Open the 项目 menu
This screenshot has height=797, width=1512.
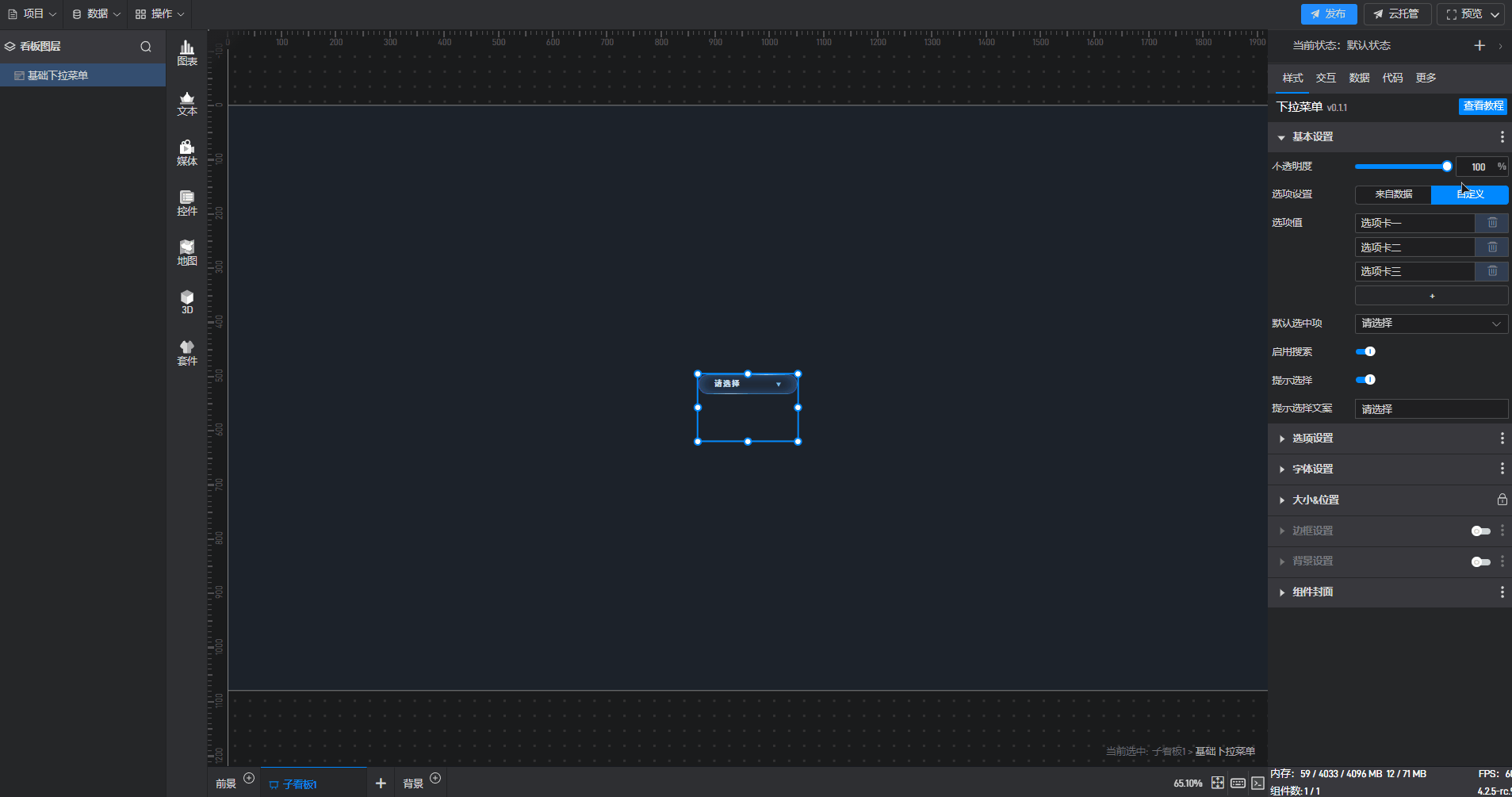(32, 13)
